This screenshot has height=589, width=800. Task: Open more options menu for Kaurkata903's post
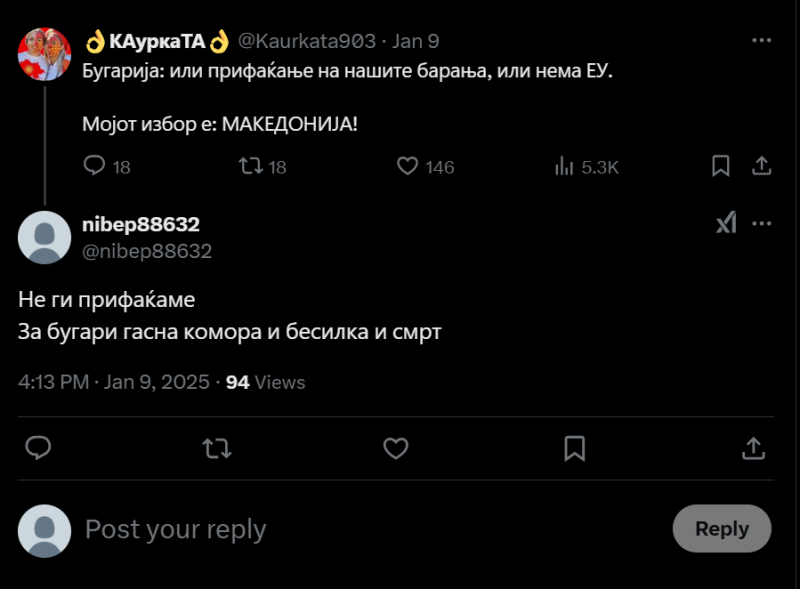[x=762, y=41]
